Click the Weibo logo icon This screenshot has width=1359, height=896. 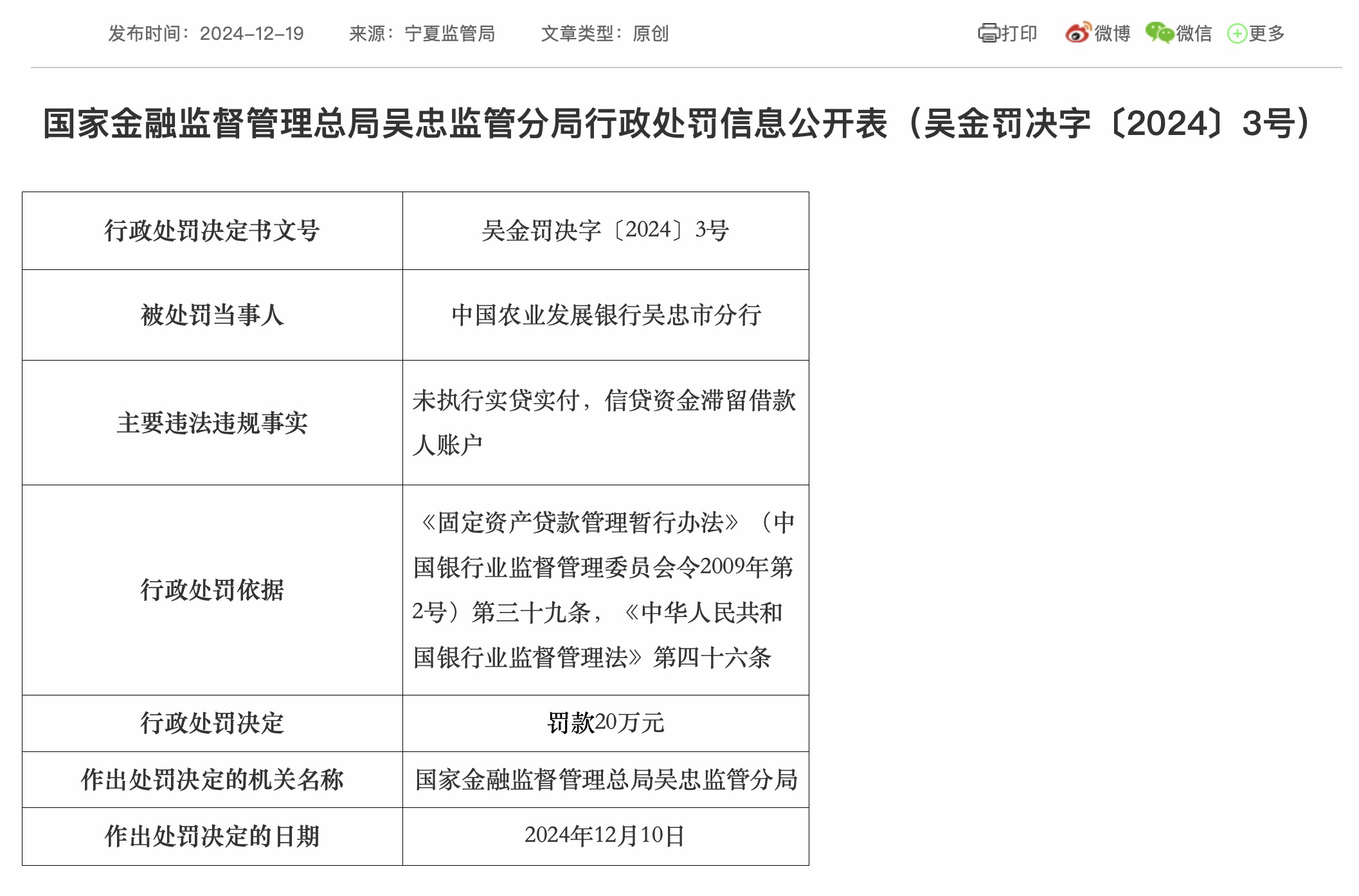pos(1078,32)
